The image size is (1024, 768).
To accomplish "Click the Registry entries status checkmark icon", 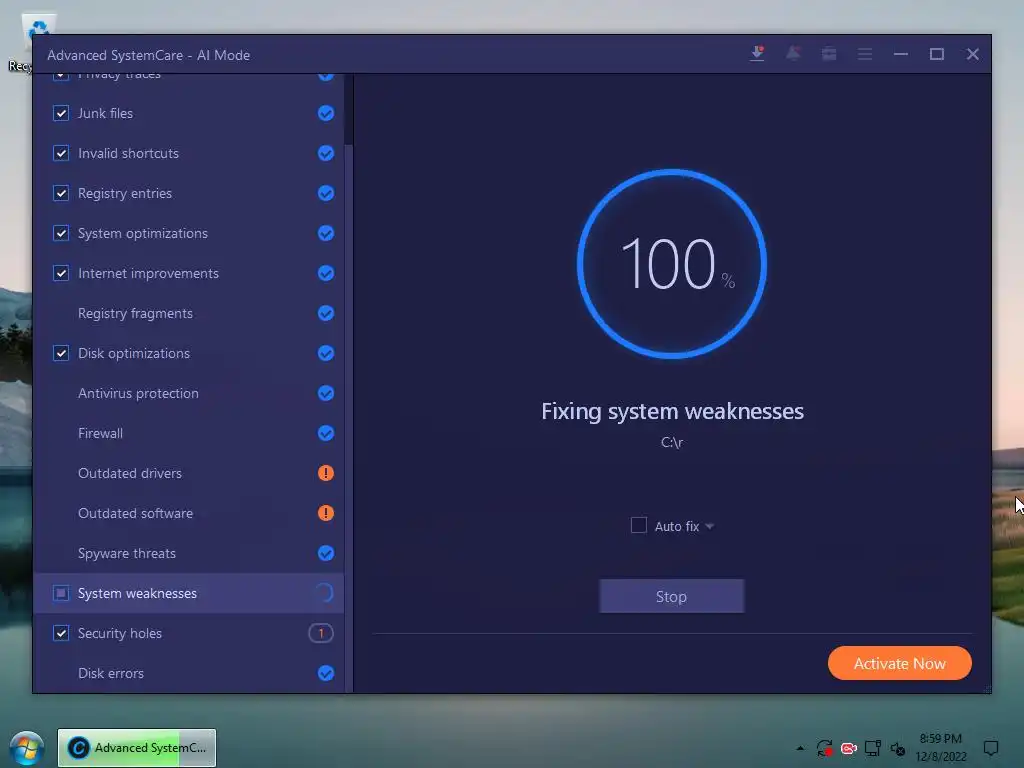I will pyautogui.click(x=326, y=193).
